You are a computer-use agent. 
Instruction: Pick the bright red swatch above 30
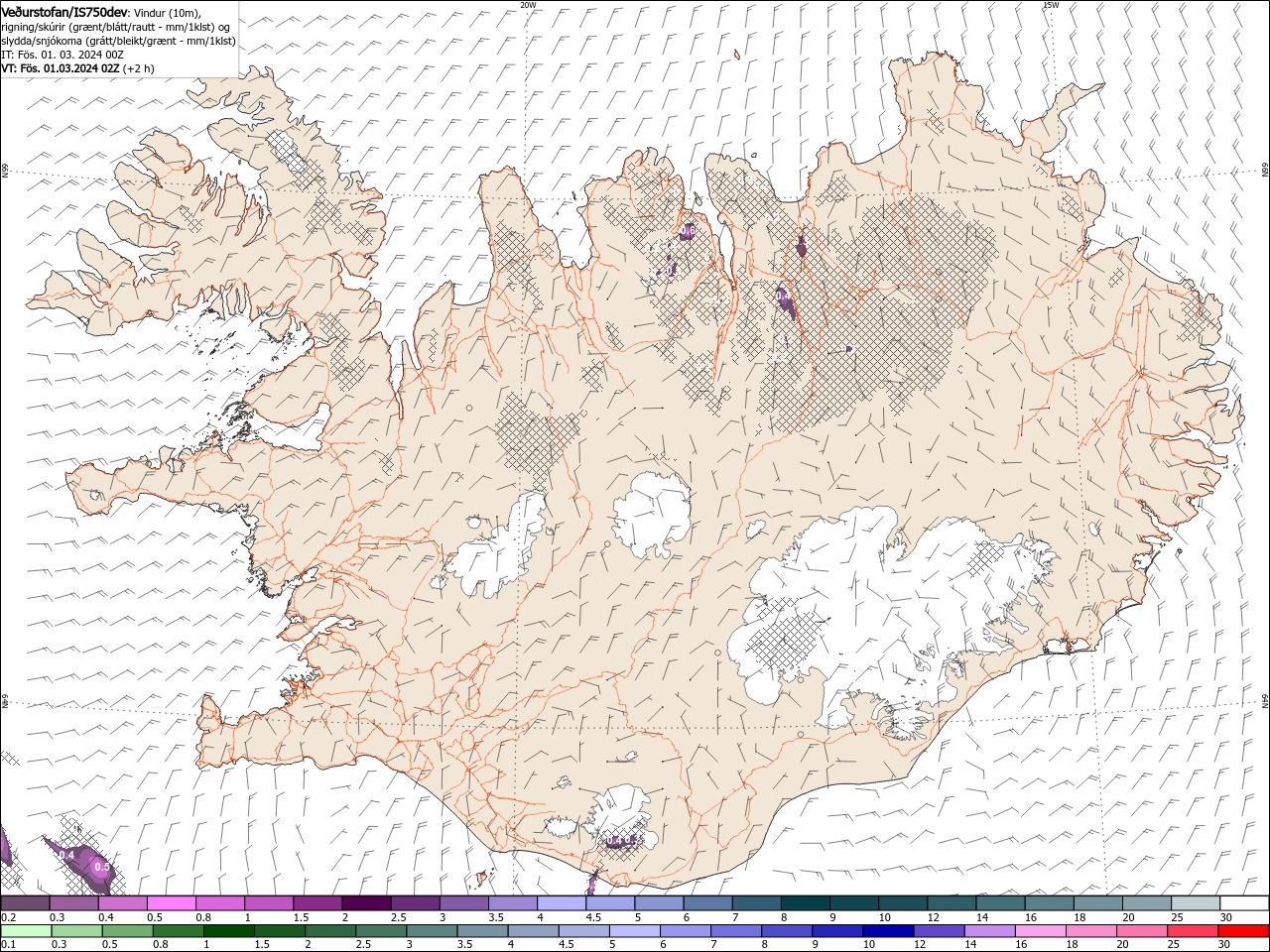(x=1243, y=931)
